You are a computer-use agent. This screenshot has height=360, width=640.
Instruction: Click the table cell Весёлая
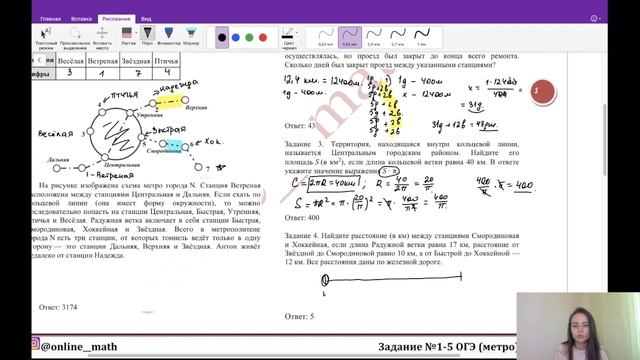click(x=71, y=61)
